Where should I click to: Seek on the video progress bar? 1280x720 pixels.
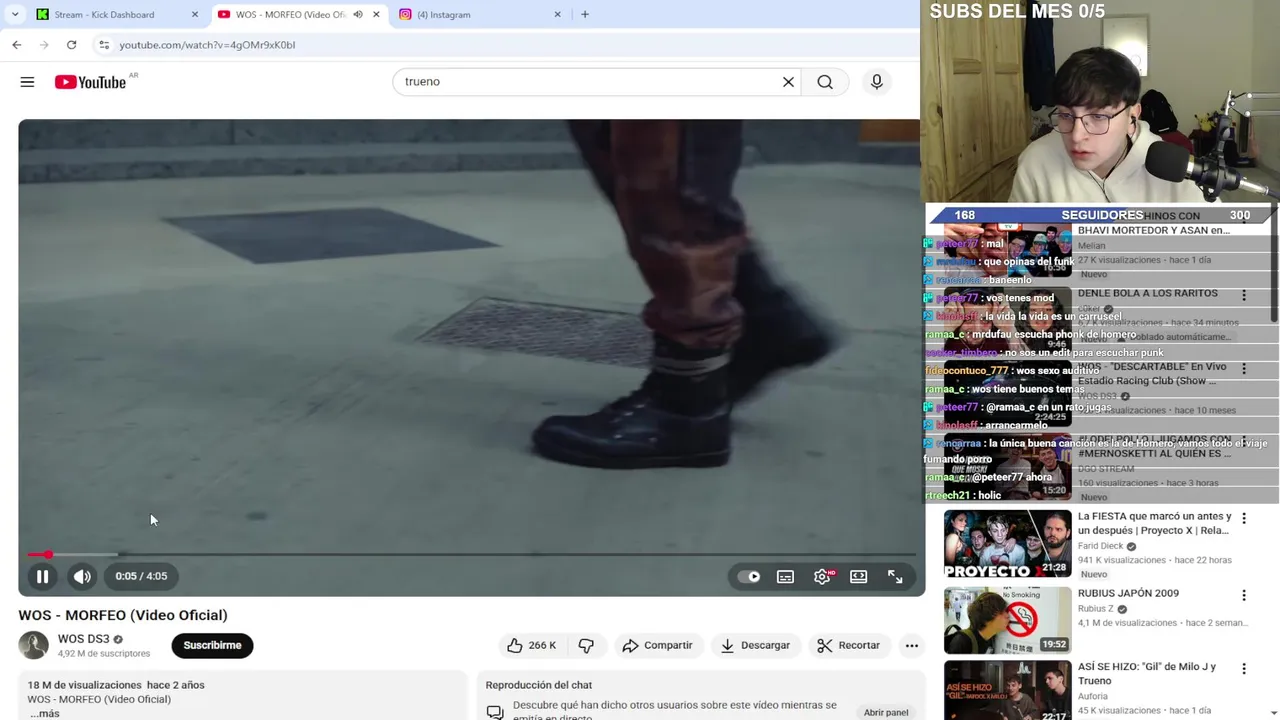(470, 554)
